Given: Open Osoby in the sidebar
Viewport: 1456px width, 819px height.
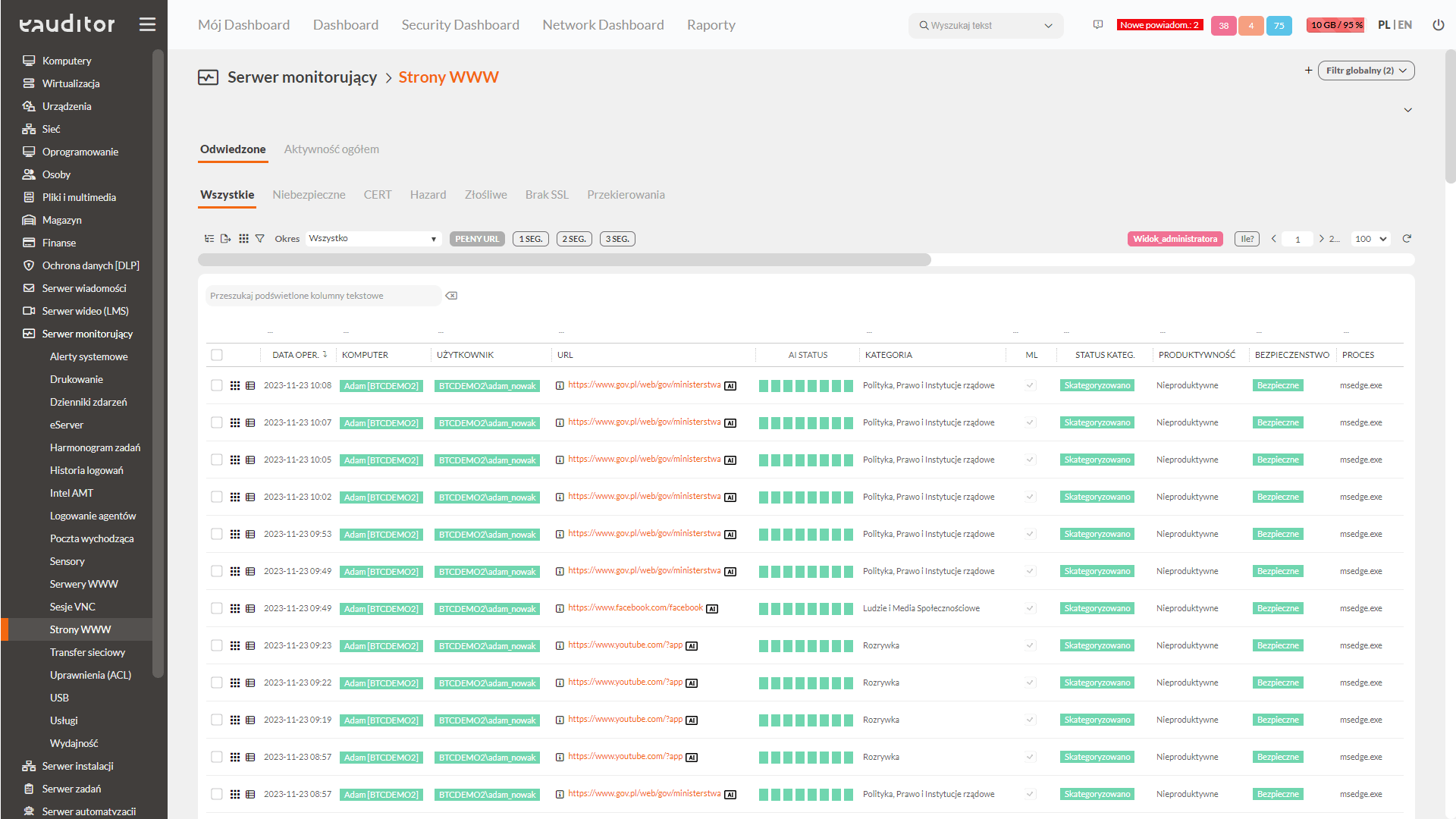Looking at the screenshot, I should coord(56,174).
